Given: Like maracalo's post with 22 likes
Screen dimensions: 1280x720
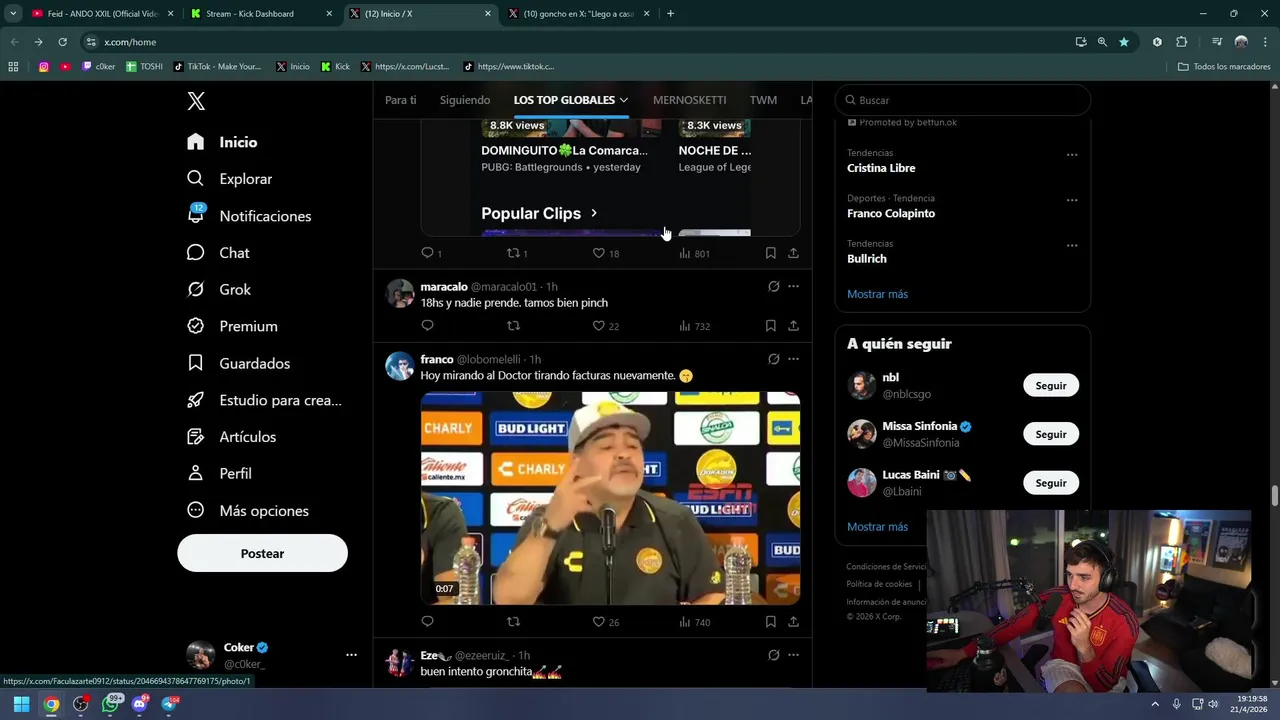Looking at the screenshot, I should pyautogui.click(x=606, y=326).
